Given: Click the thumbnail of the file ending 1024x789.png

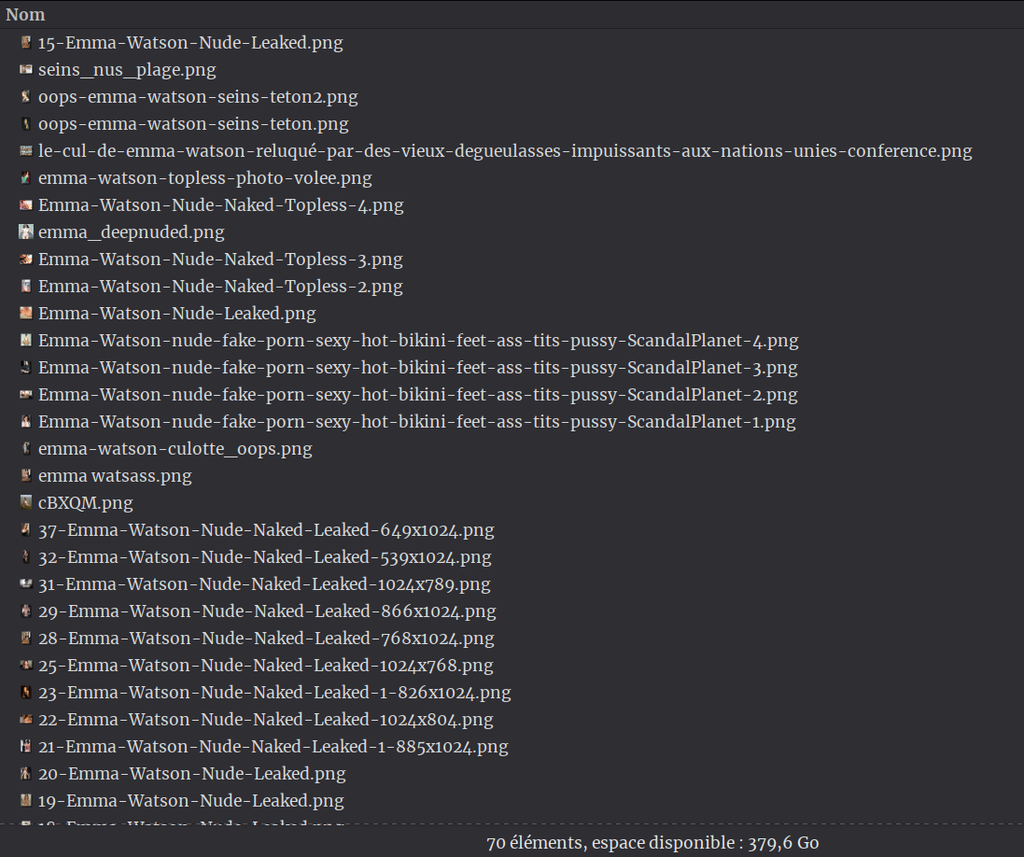Looking at the screenshot, I should click(26, 584).
